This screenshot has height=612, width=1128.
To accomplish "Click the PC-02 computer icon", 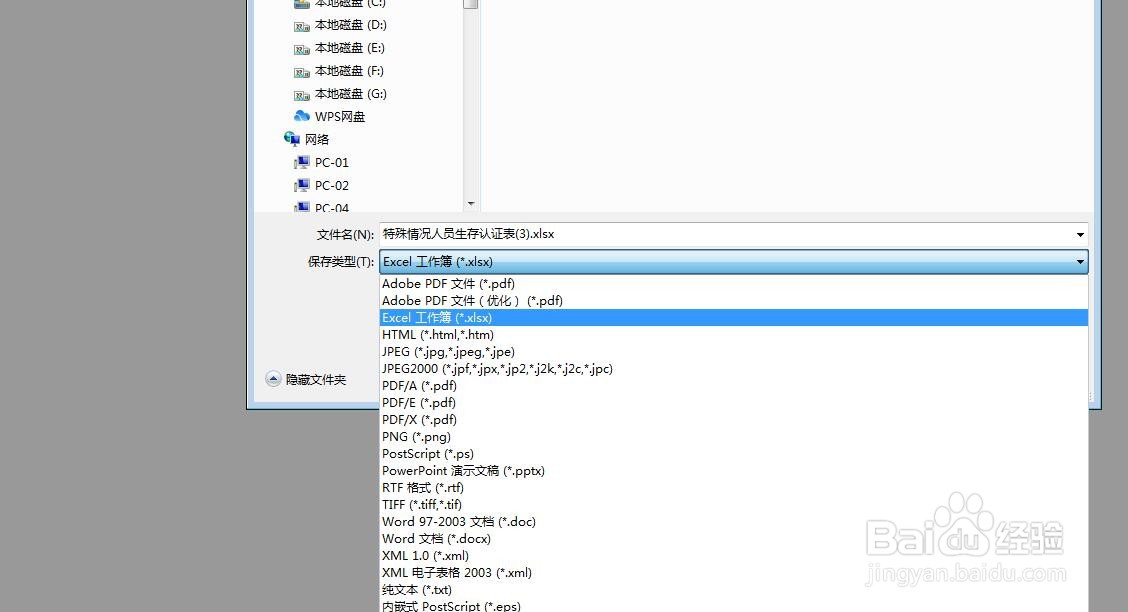I will tap(301, 186).
